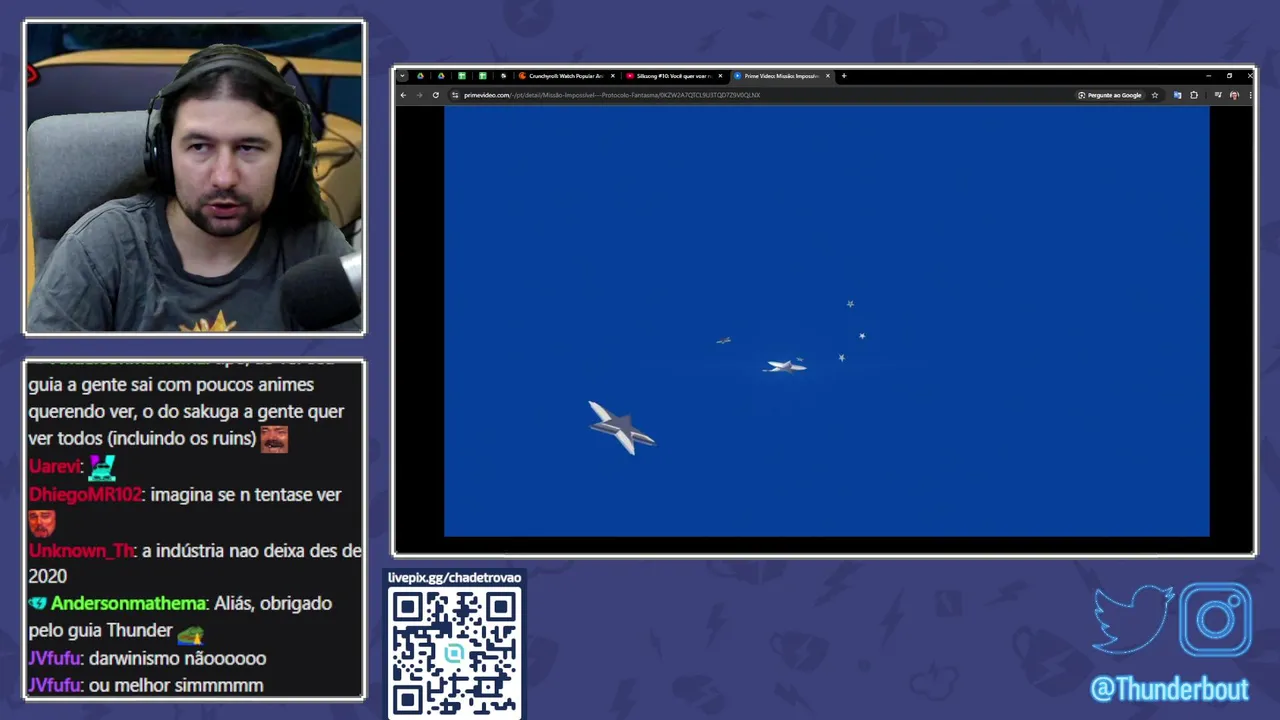
Task: Click the Uarevi username in chat
Action: pos(54,467)
